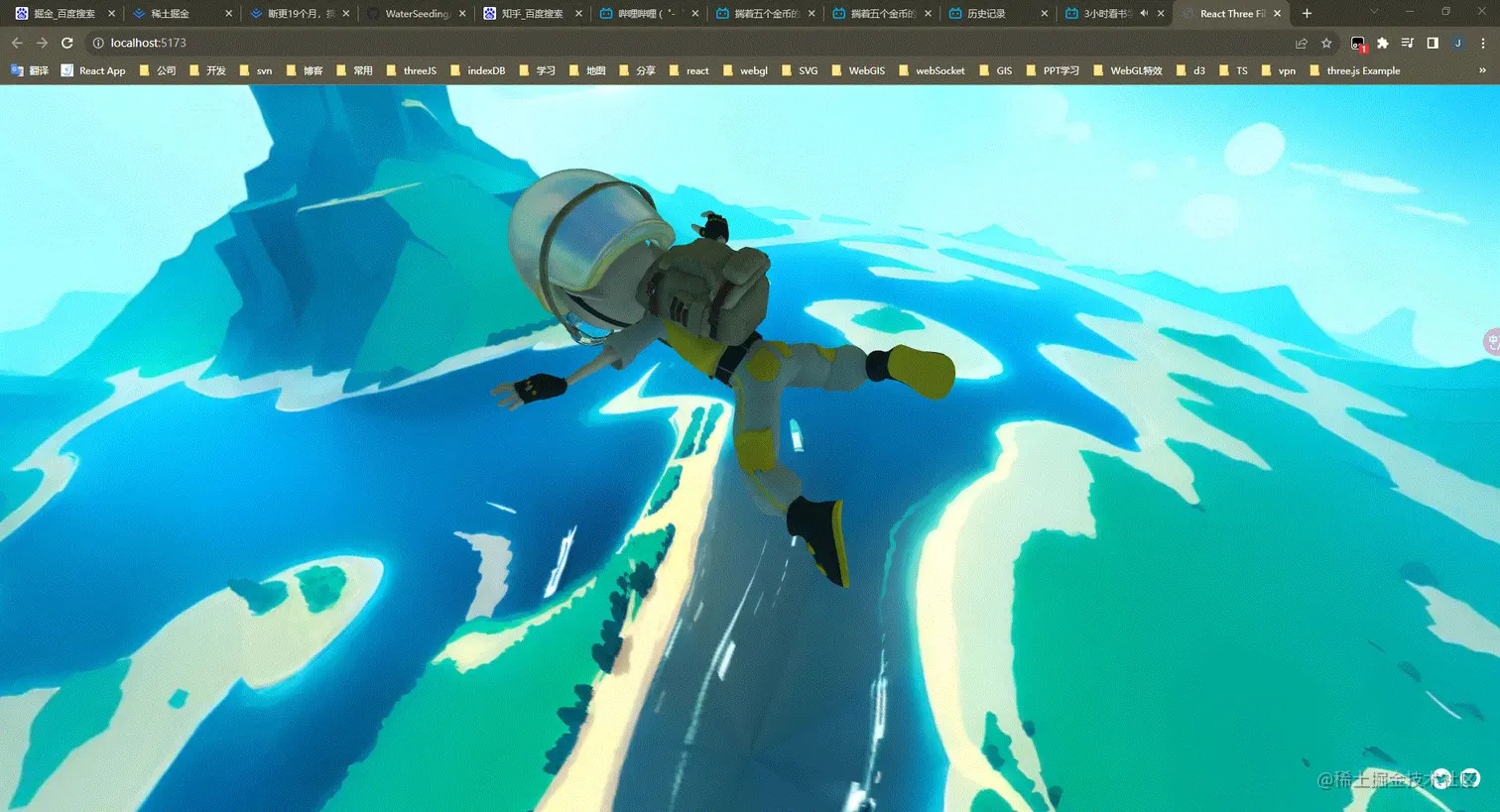This screenshot has height=812, width=1500.
Task: Expand the GIS bookmark folder
Action: pyautogui.click(x=995, y=70)
